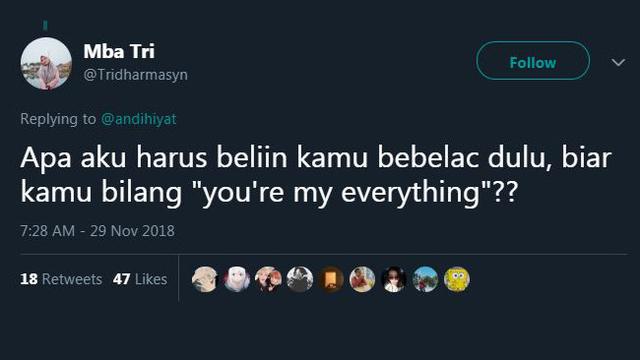The image size is (640, 360).
Task: Open the SpongeBob liker avatar
Action: [x=456, y=279]
